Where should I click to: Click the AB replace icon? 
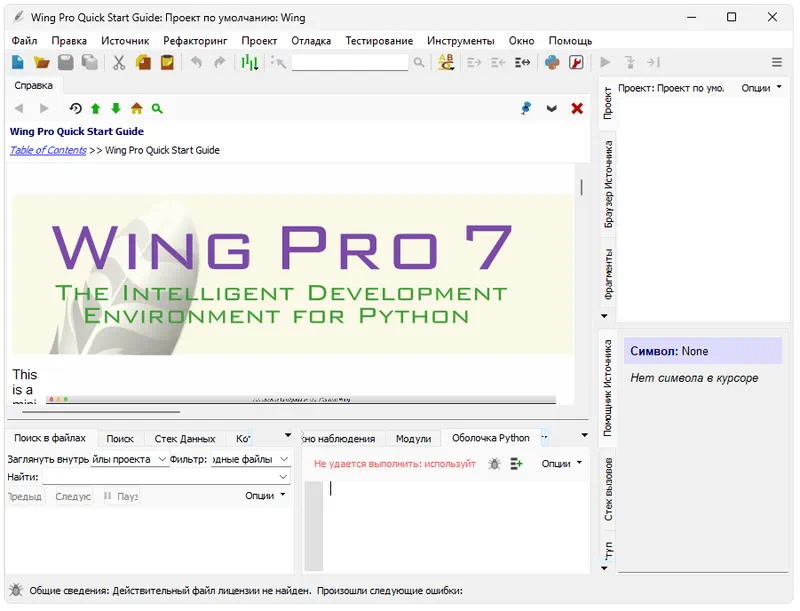tap(446, 62)
